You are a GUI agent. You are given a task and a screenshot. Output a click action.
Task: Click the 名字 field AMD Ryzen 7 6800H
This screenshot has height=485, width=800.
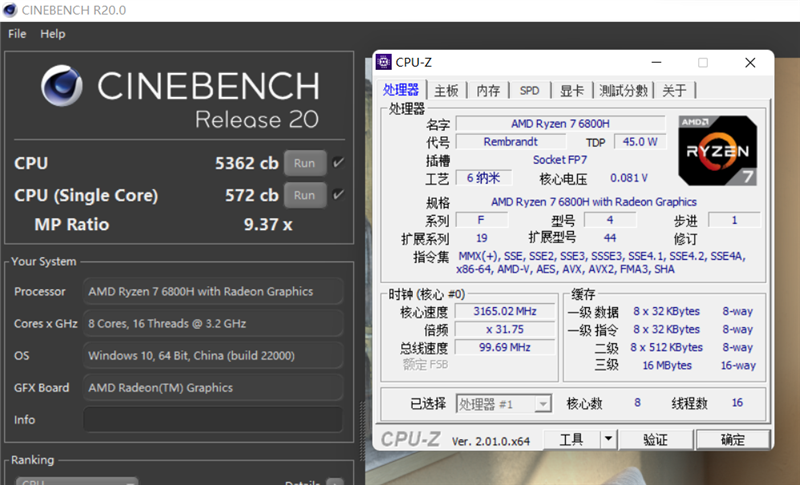[x=560, y=124]
